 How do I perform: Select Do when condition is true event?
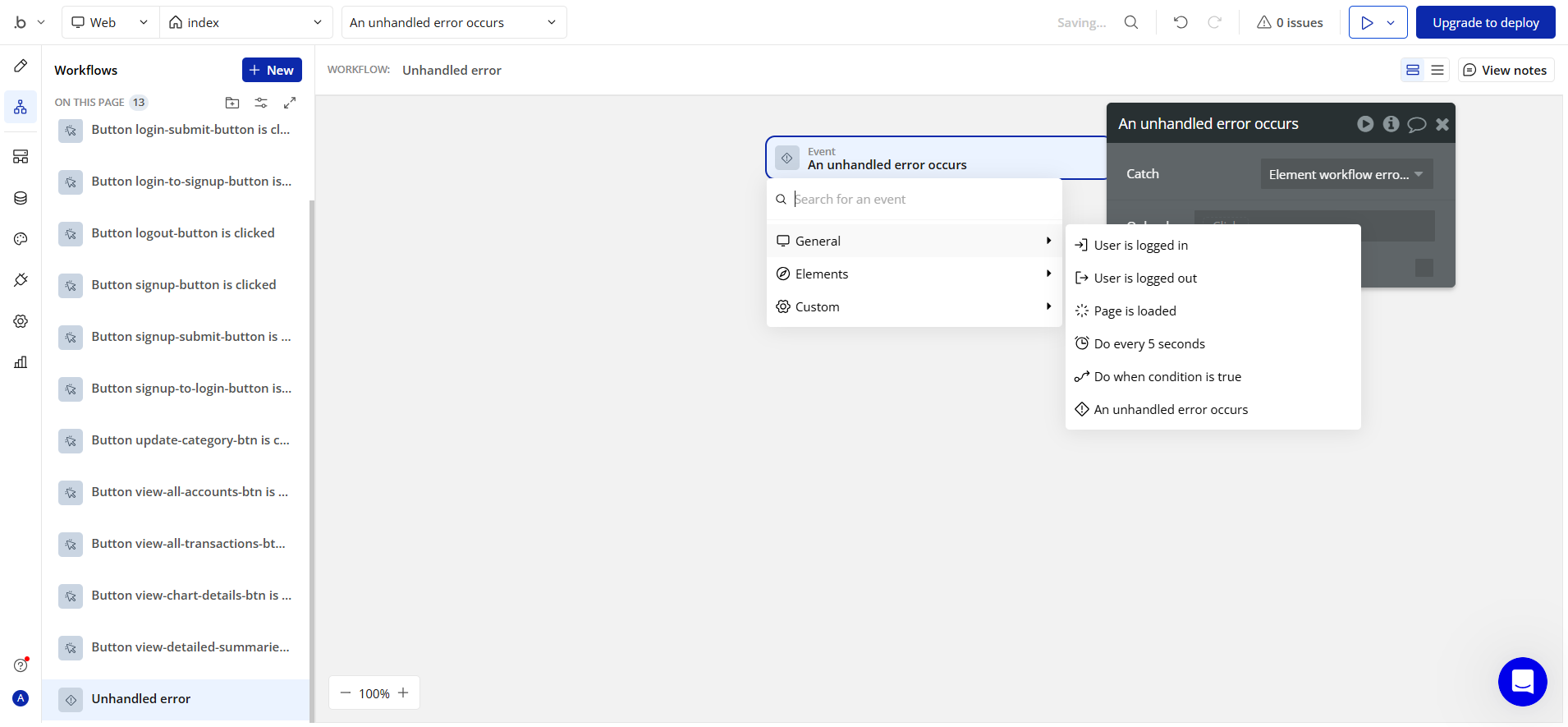pos(1213,376)
